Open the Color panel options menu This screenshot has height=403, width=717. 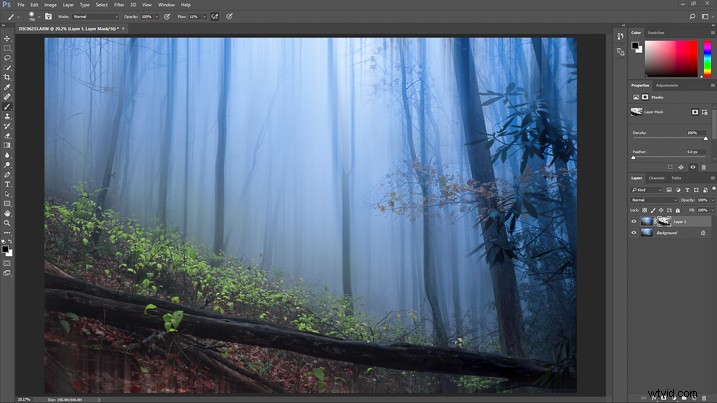coord(712,33)
